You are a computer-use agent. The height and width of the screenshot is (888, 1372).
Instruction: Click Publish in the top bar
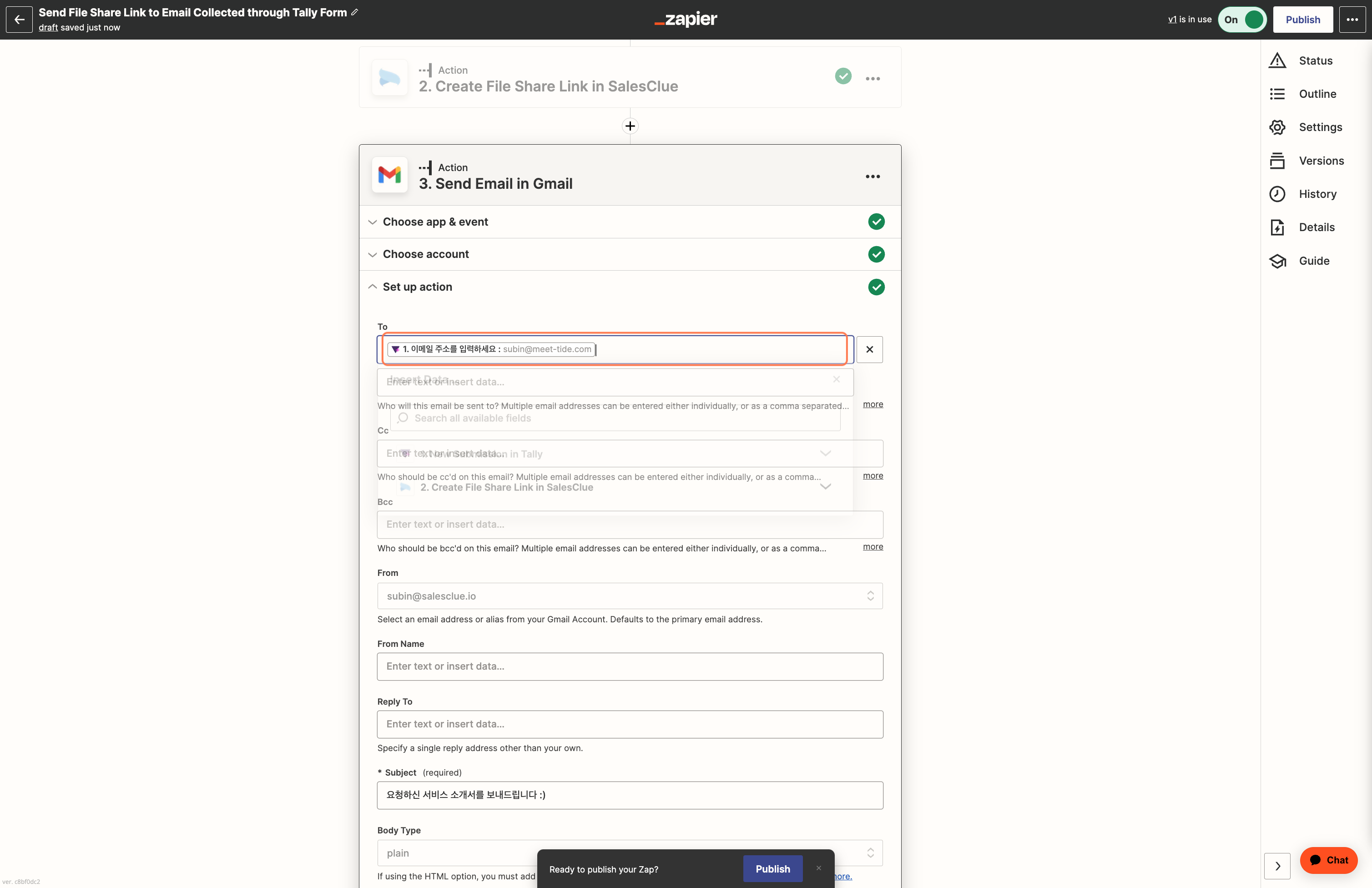pyautogui.click(x=1302, y=20)
